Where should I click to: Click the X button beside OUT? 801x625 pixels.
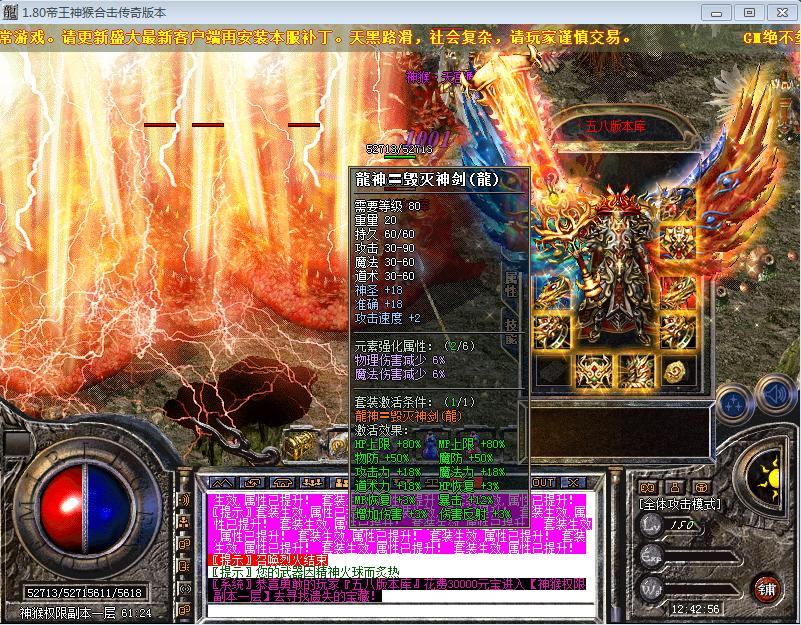tap(573, 483)
